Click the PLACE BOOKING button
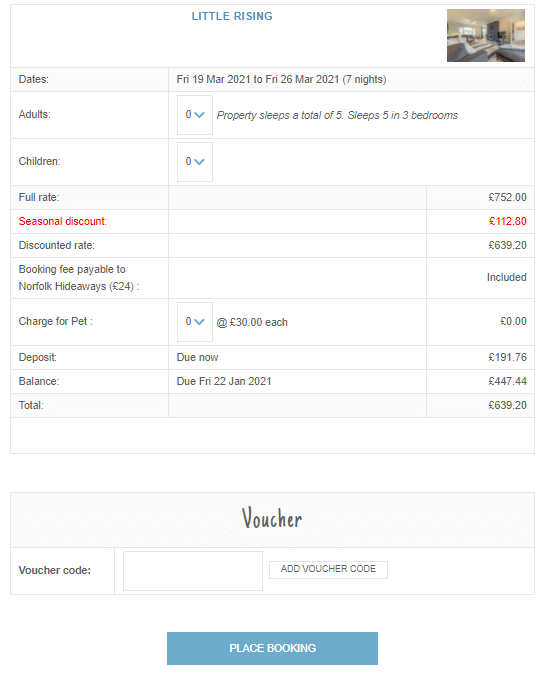Image resolution: width=552 pixels, height=681 pixels. pos(272,648)
